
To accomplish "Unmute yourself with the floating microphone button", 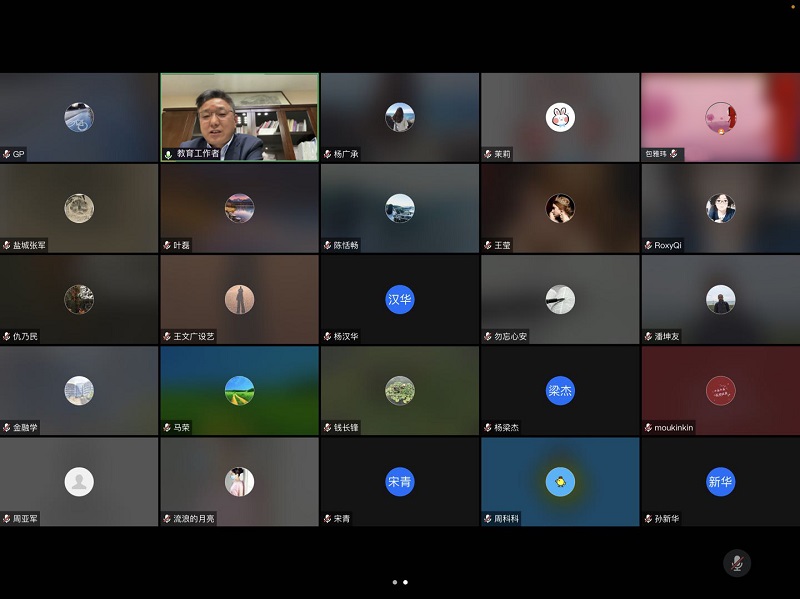I will pyautogui.click(x=737, y=562).
